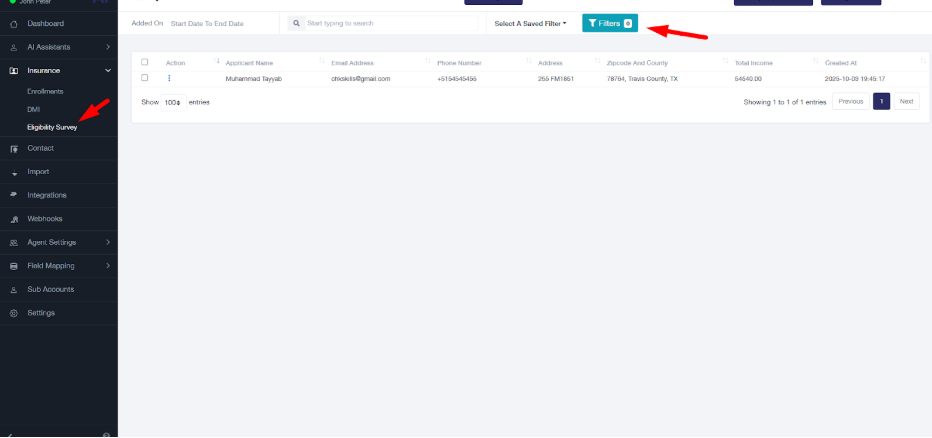
Task: Click the AI Assistants sidebar icon
Action: pos(14,47)
